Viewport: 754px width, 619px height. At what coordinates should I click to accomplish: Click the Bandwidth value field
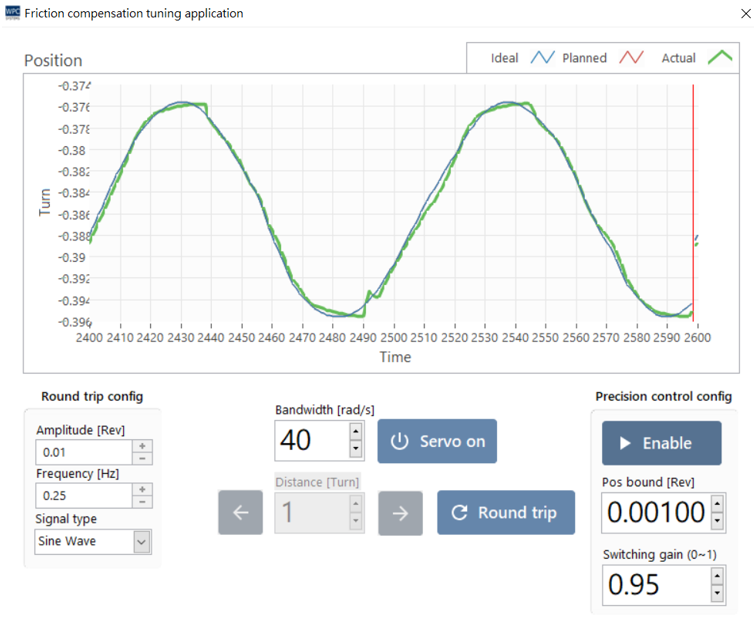pos(310,440)
